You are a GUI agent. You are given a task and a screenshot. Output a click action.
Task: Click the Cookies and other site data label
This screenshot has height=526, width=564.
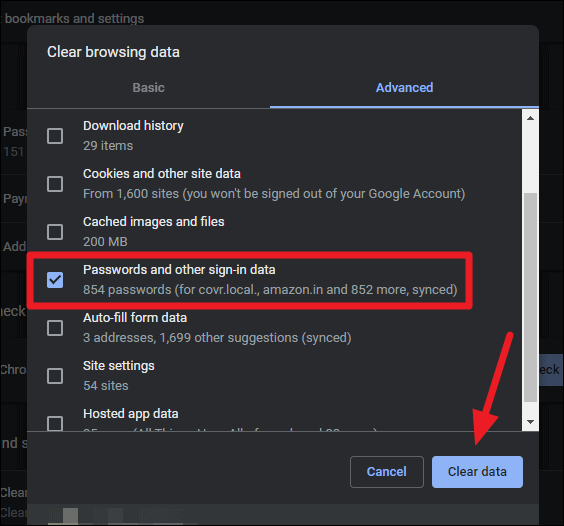click(162, 173)
